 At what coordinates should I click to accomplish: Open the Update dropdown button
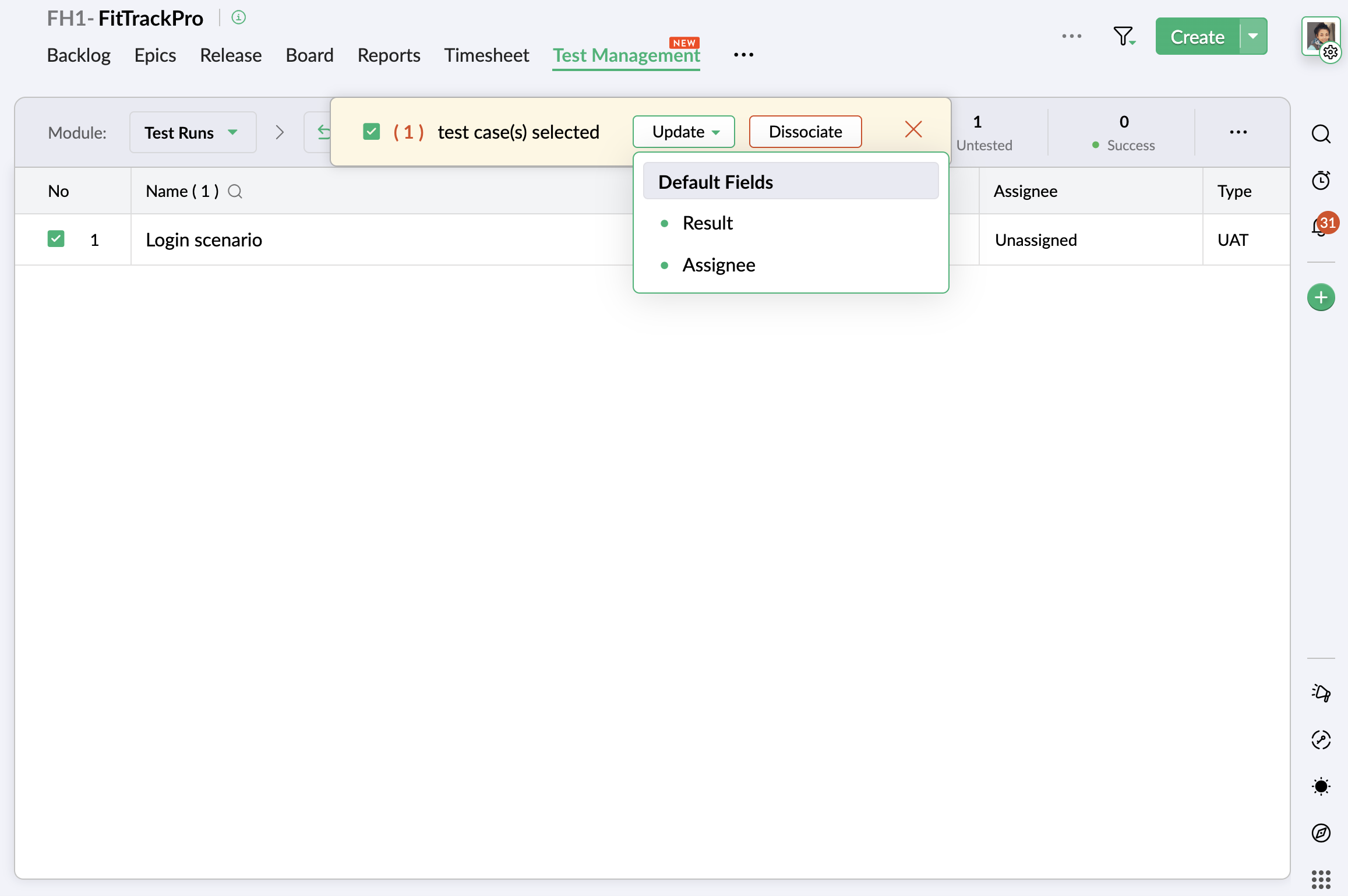coord(684,132)
